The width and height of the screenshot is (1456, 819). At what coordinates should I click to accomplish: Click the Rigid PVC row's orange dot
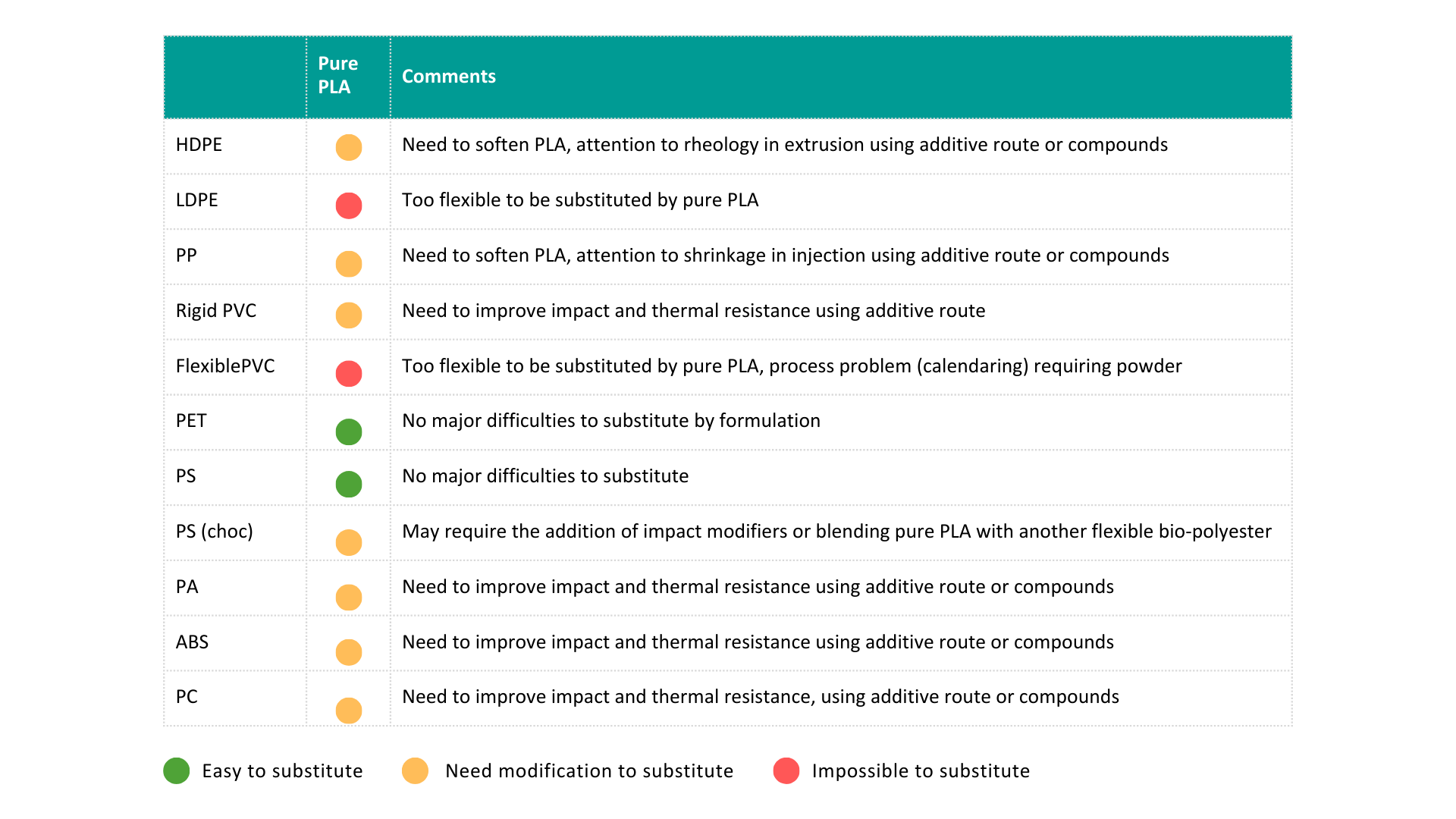[349, 315]
